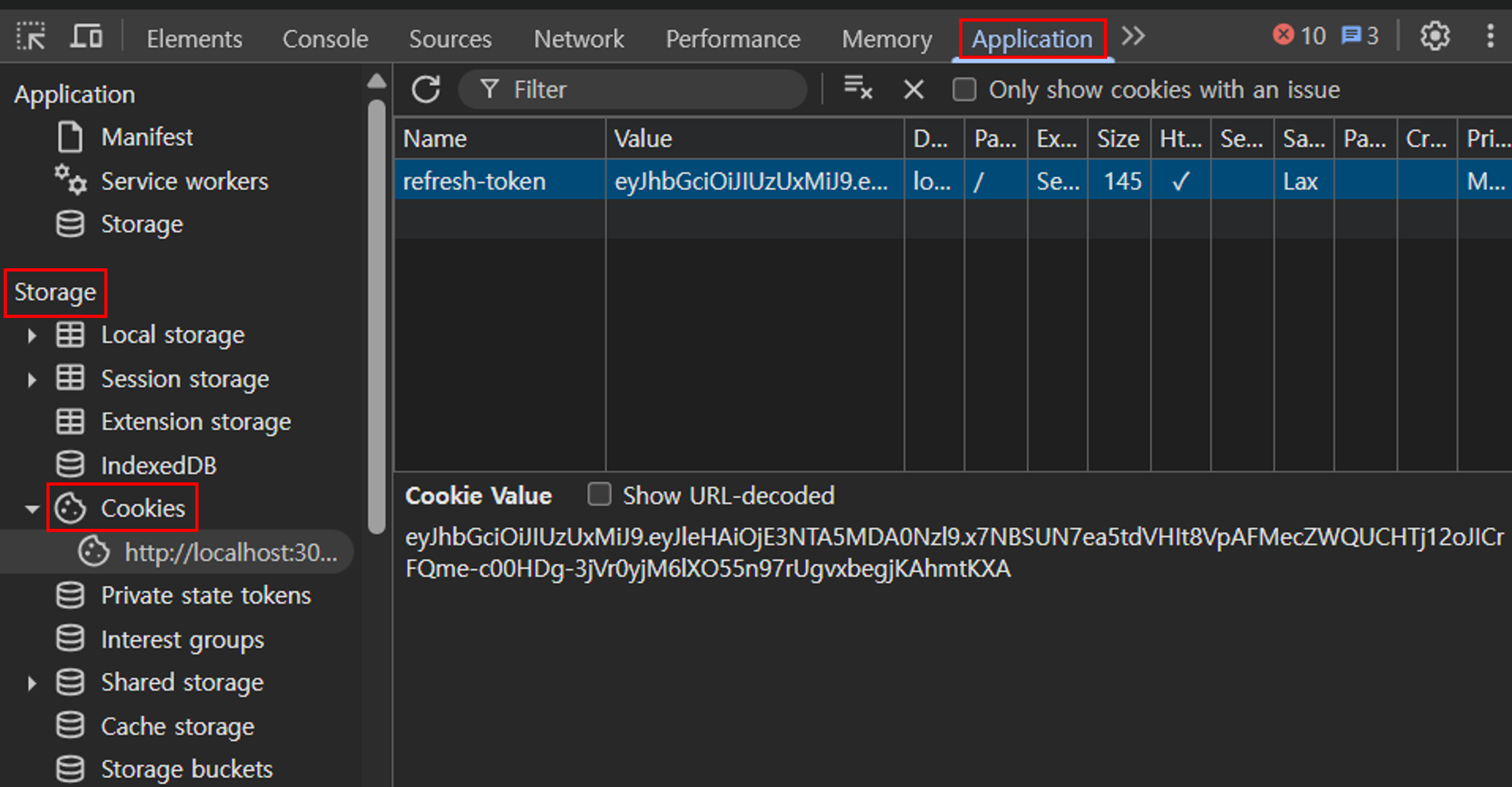Select the http://localhost cookie origin
The image size is (1512, 787).
tap(230, 552)
